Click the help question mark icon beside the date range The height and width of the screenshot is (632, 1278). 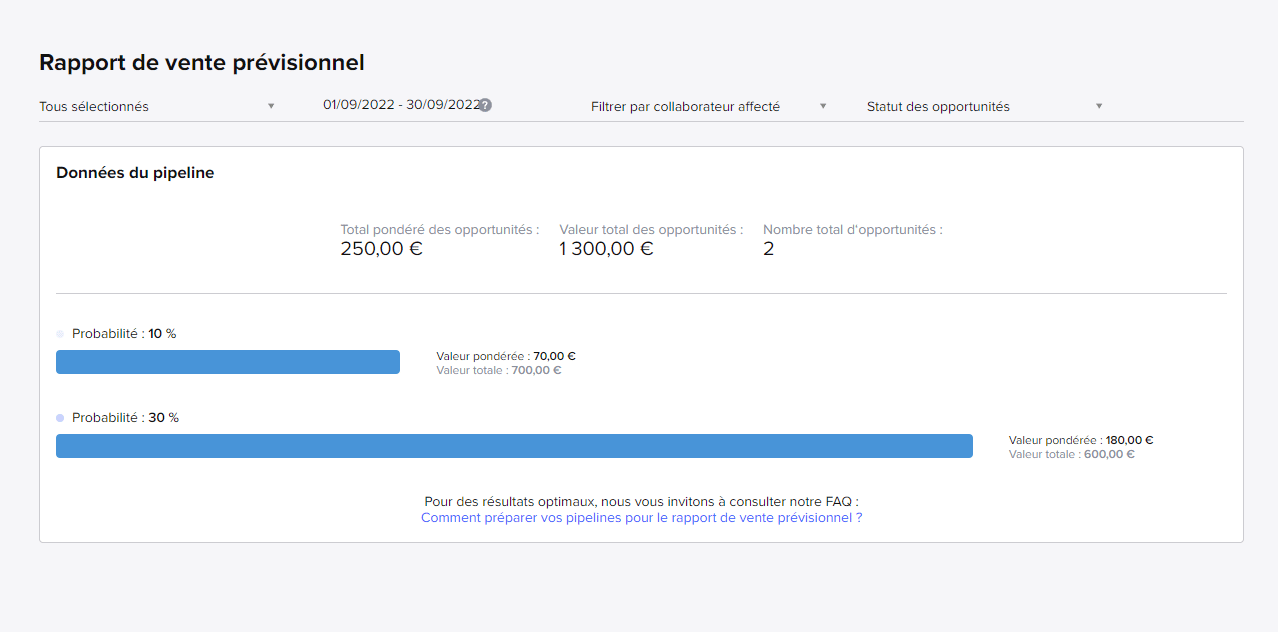[485, 106]
